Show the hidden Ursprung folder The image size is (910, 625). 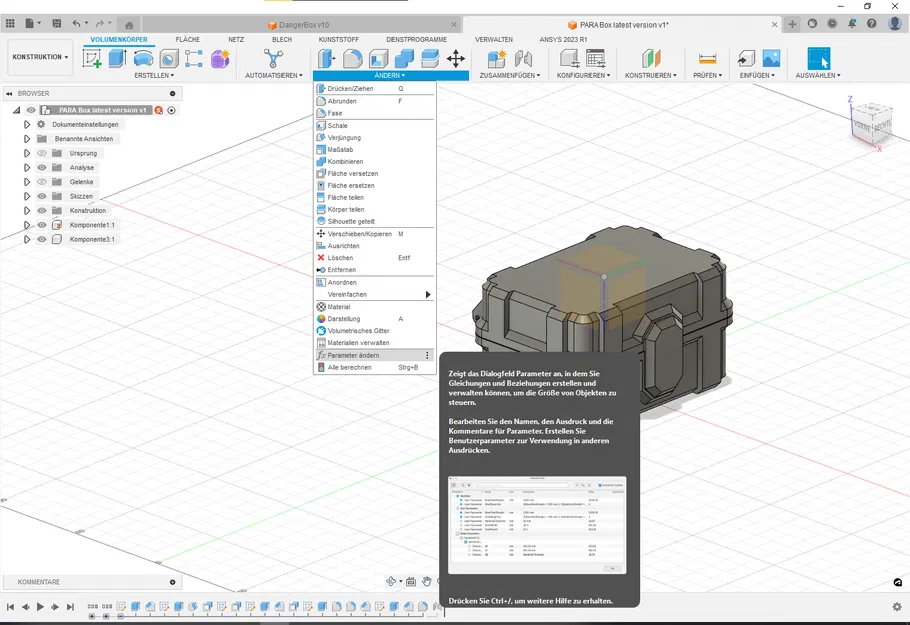click(x=42, y=153)
